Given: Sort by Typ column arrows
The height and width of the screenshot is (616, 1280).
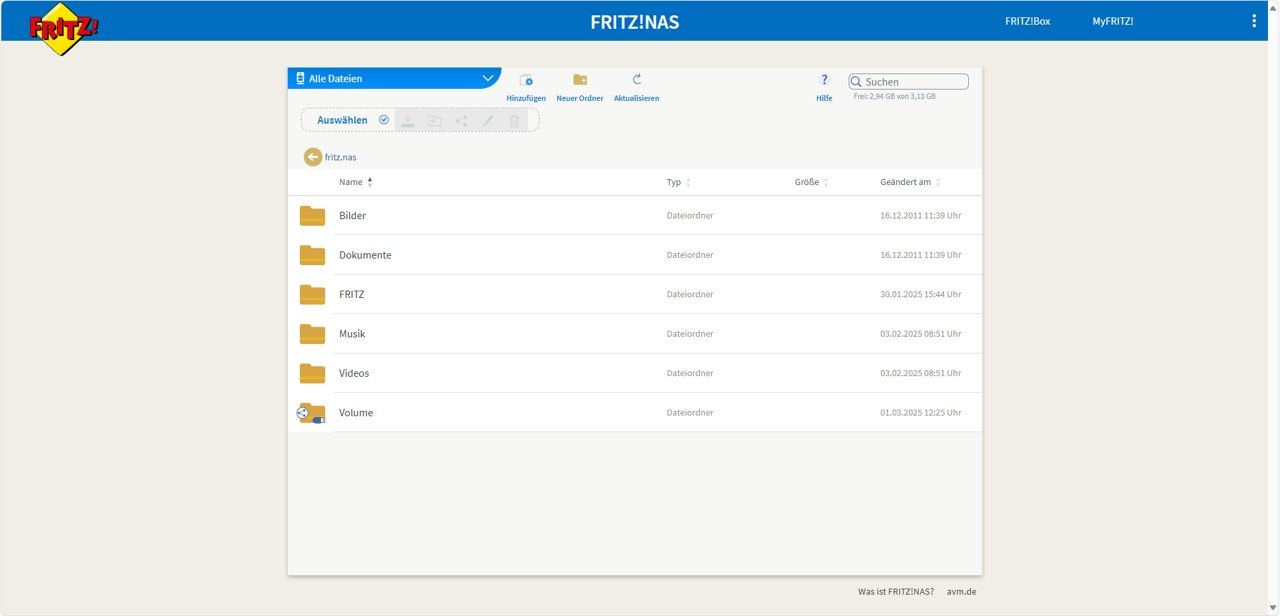Looking at the screenshot, I should click(x=688, y=182).
